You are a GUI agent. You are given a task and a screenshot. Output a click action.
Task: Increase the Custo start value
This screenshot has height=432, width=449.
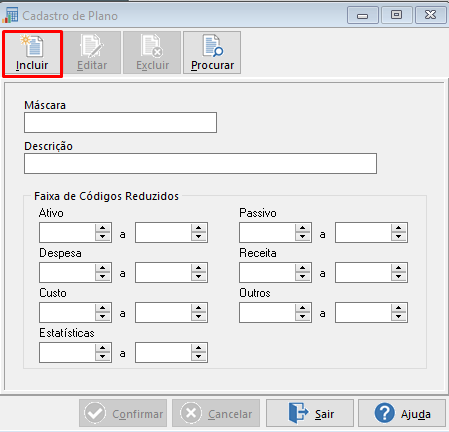(x=103, y=308)
